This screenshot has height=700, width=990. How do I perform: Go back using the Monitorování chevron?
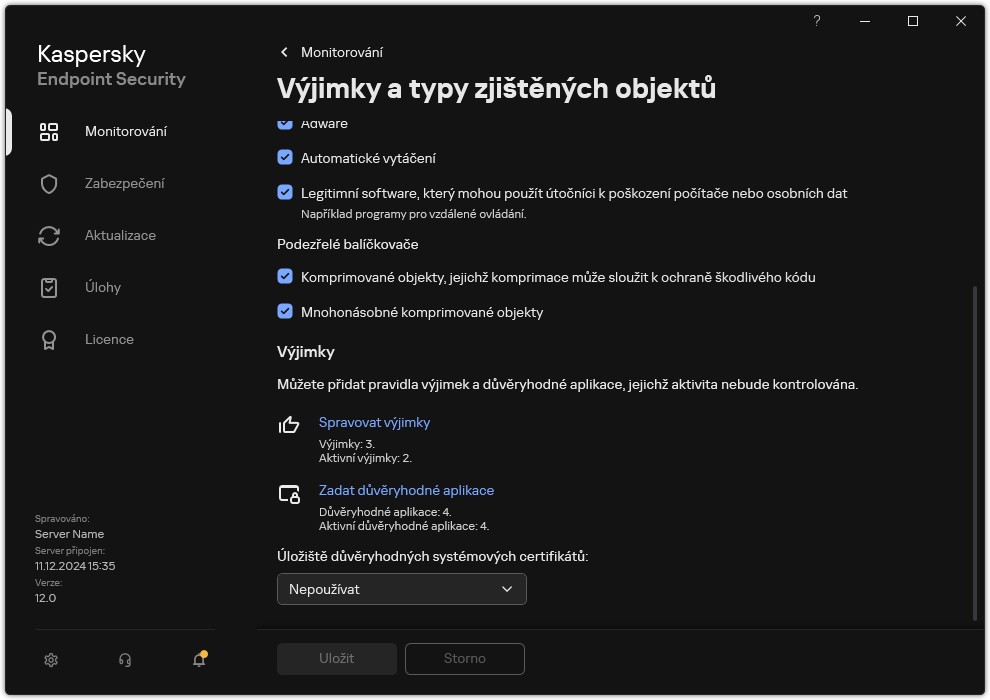click(x=283, y=52)
